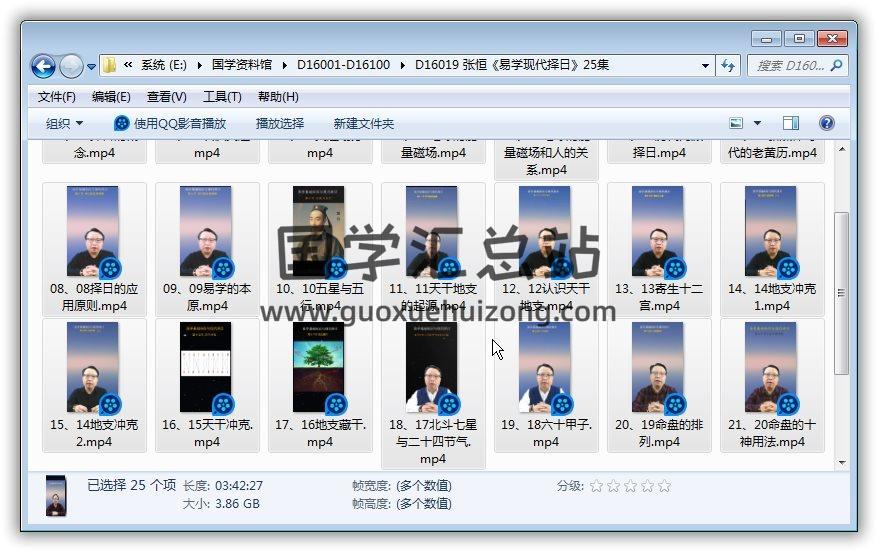Expand arrow after 系统 (E:) breadcrumb

[199, 66]
